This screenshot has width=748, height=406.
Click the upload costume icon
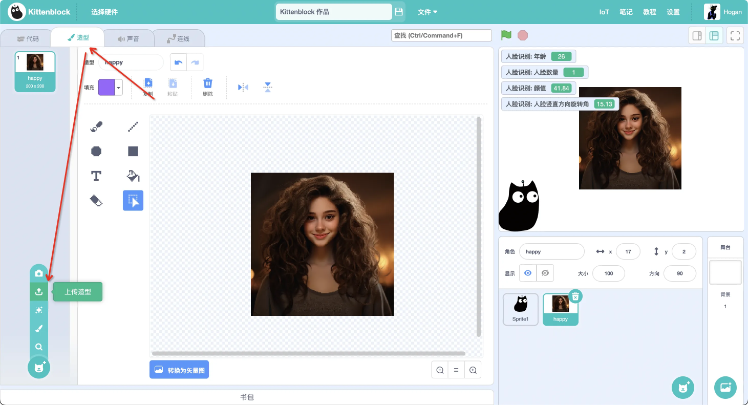(x=39, y=291)
